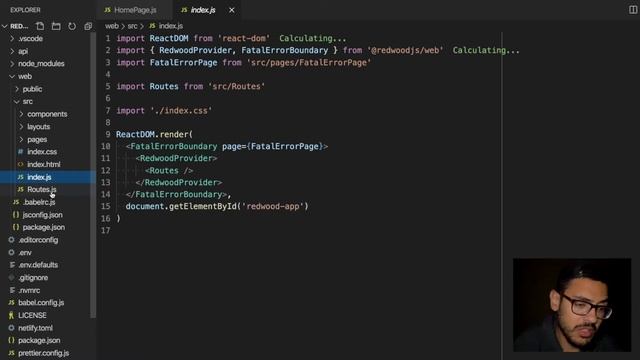Click the 'react-dom' import string on line 1
Image resolution: width=640 pixels, height=360 pixels.
(x=244, y=38)
